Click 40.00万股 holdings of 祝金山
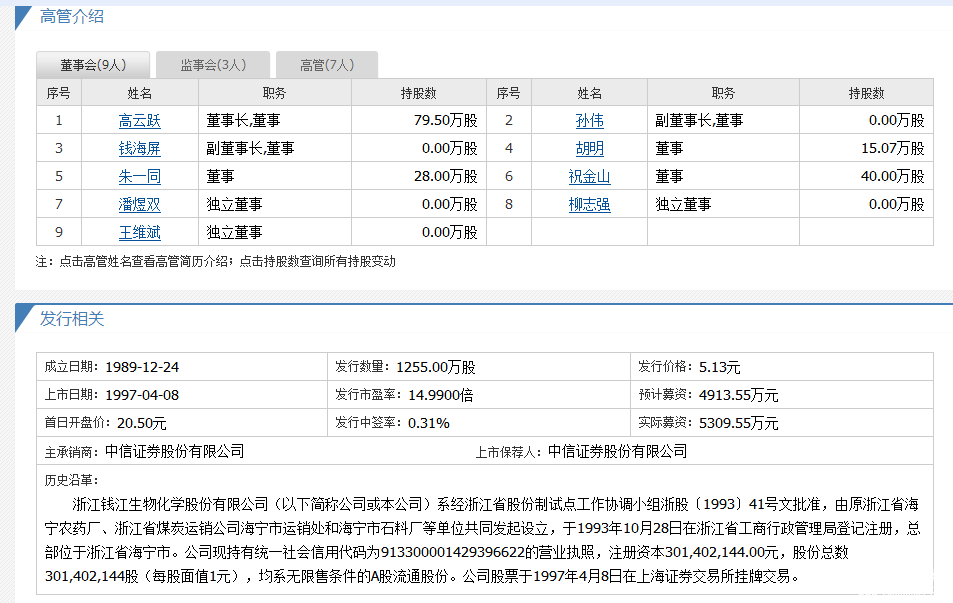This screenshot has height=603, width=953. point(892,176)
